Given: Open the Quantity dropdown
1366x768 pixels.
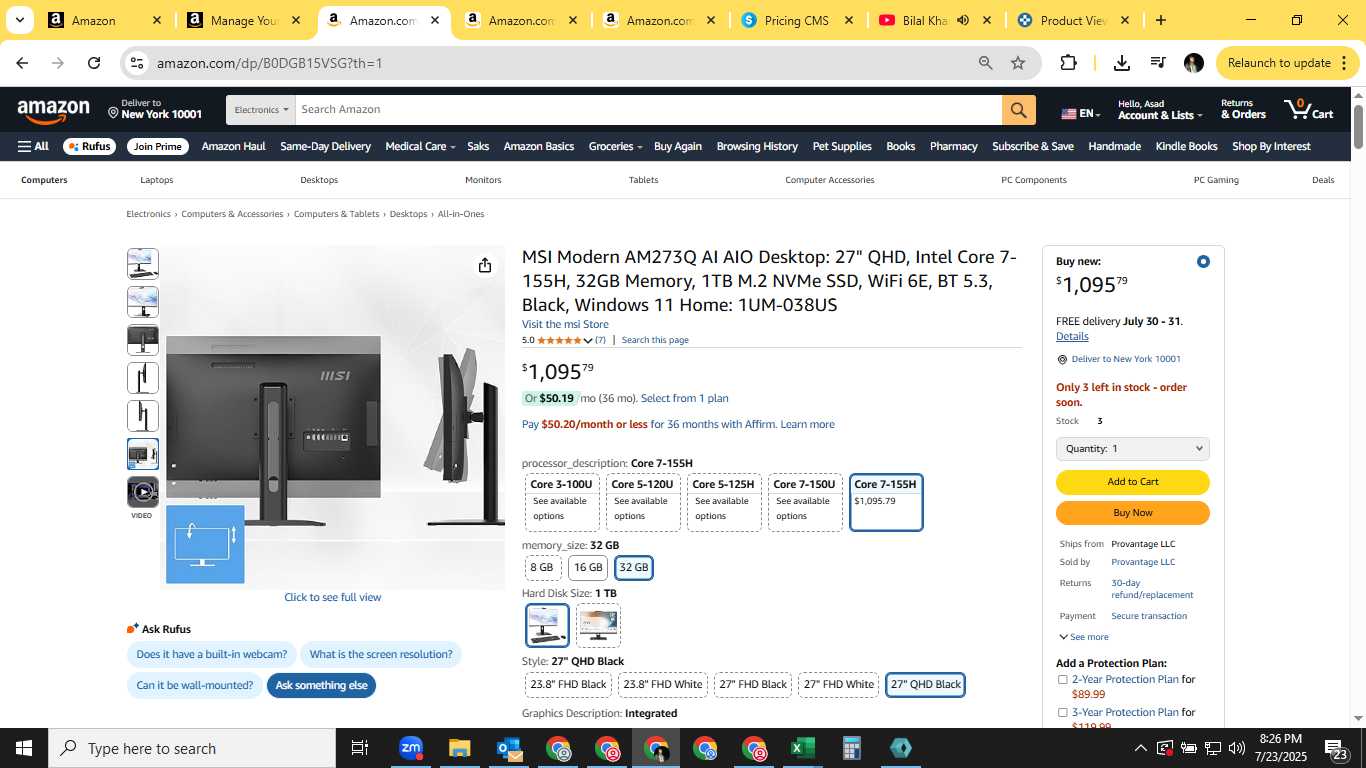Looking at the screenshot, I should (x=1133, y=449).
